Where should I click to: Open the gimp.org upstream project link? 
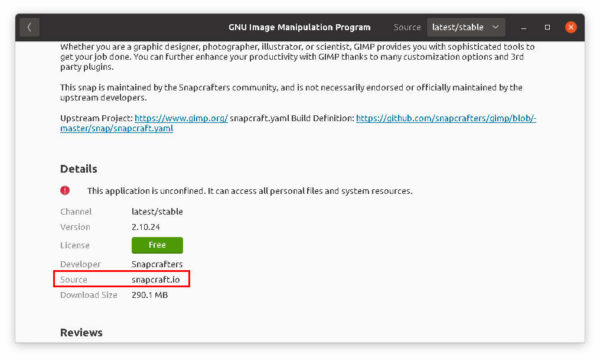(181, 118)
